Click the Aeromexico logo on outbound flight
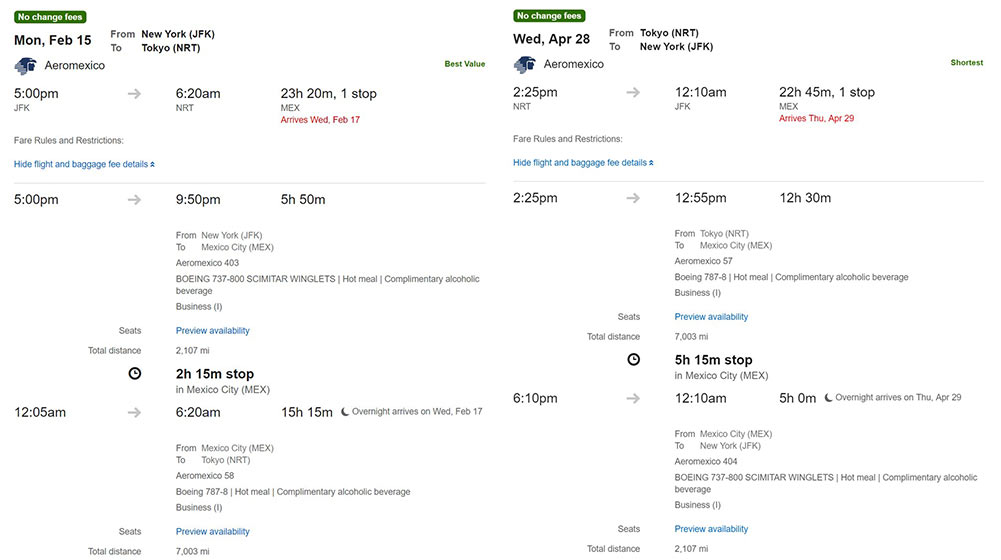Viewport: 1001px width, 560px height. (x=26, y=65)
